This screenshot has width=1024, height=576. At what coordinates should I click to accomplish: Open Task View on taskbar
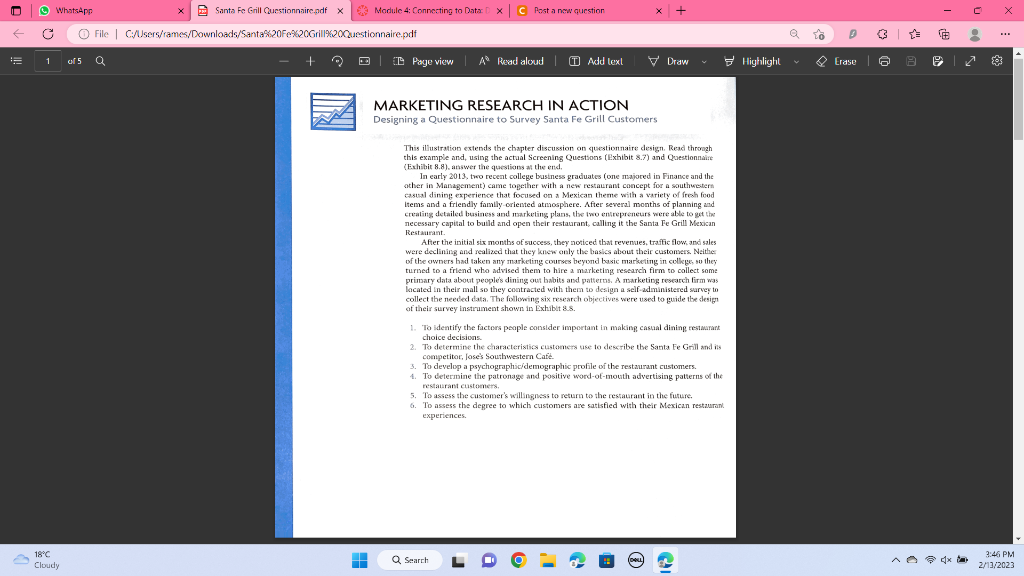coord(458,560)
